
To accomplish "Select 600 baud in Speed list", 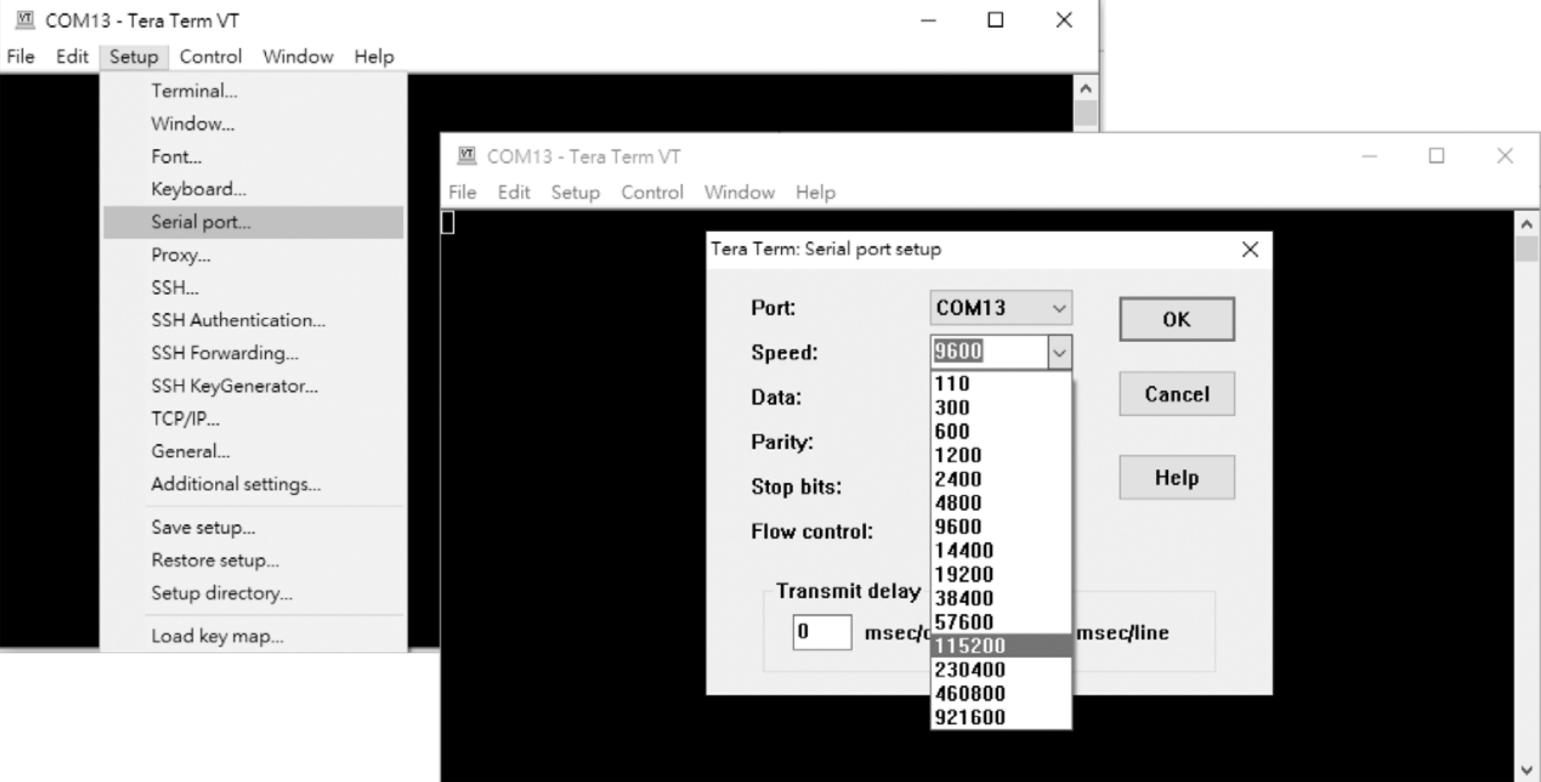I will [1001, 431].
